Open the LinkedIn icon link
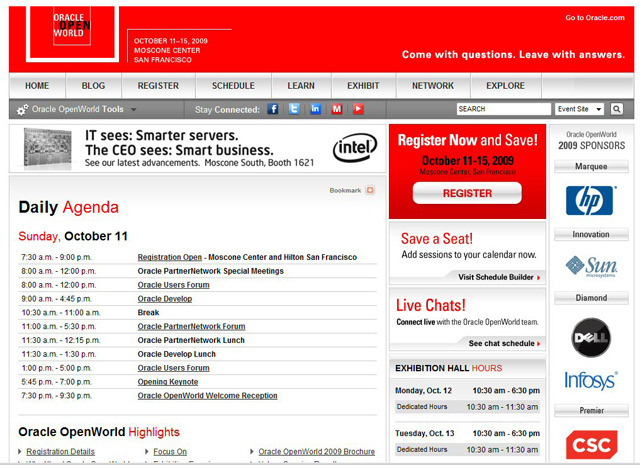 [315, 109]
